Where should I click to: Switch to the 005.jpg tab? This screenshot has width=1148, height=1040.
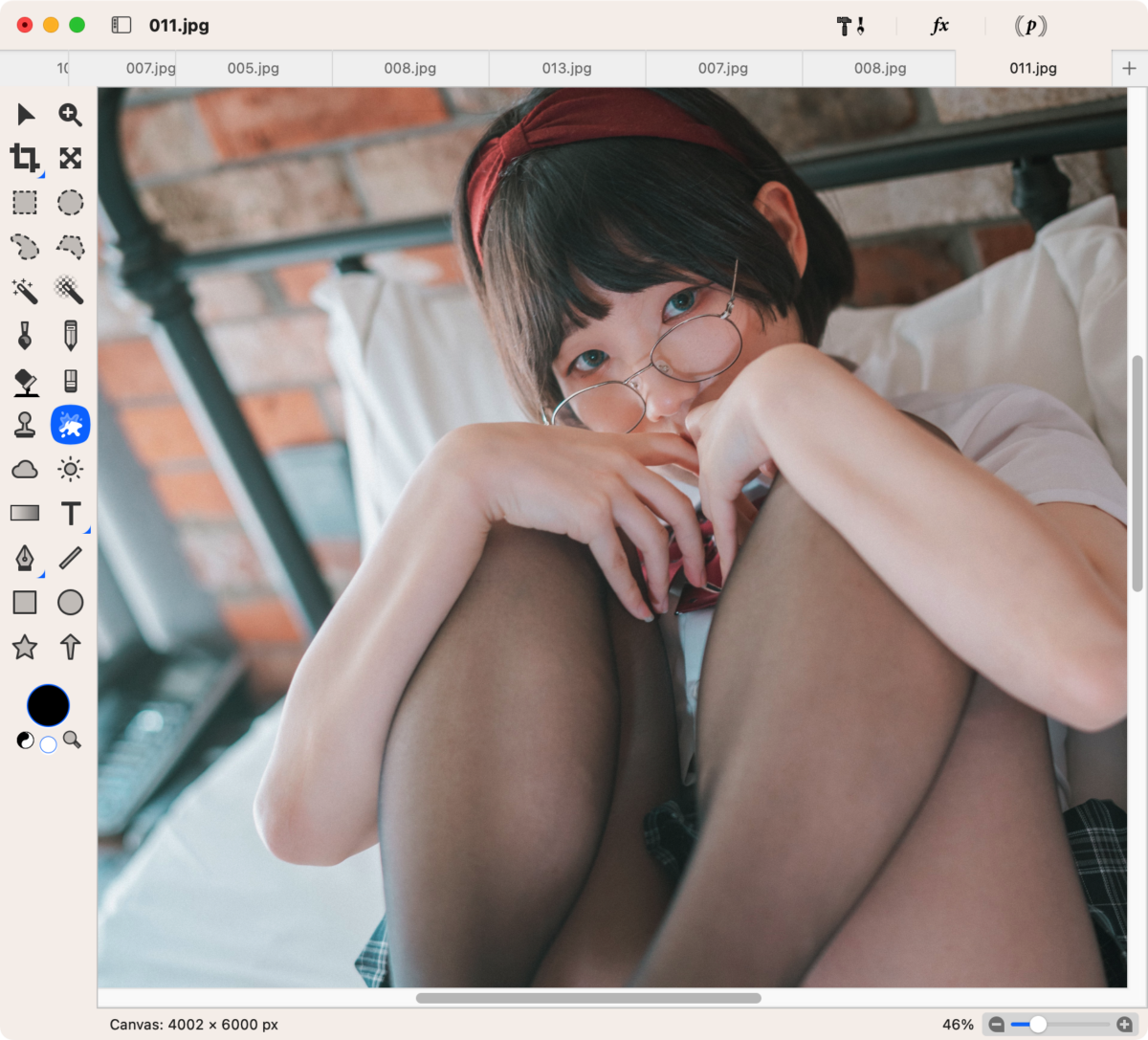pyautogui.click(x=254, y=69)
